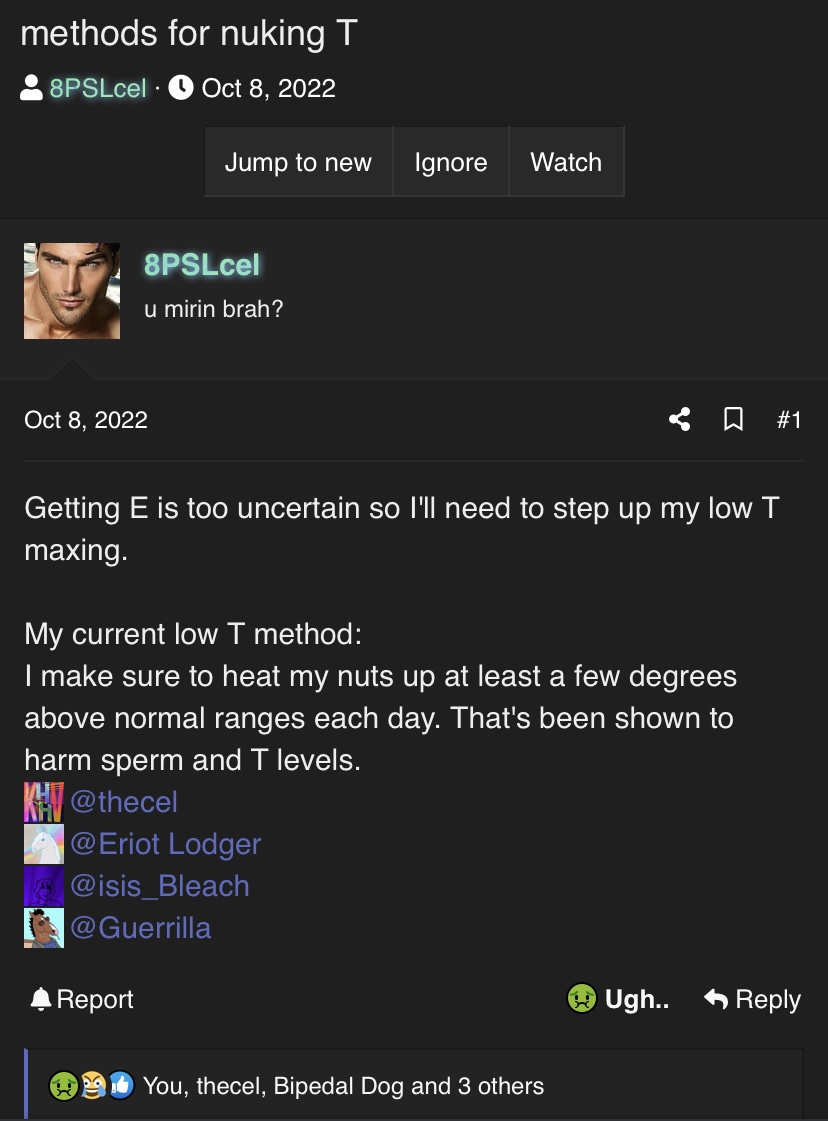Click the Jump to new button
This screenshot has height=1121, width=828.
[298, 162]
